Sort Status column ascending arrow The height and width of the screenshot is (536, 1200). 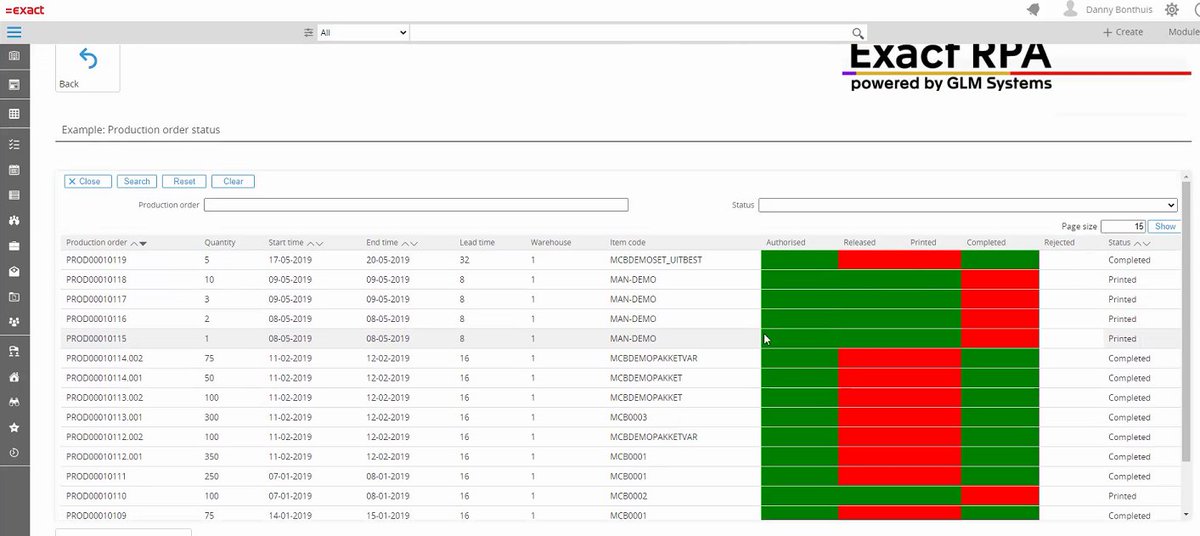1137,243
